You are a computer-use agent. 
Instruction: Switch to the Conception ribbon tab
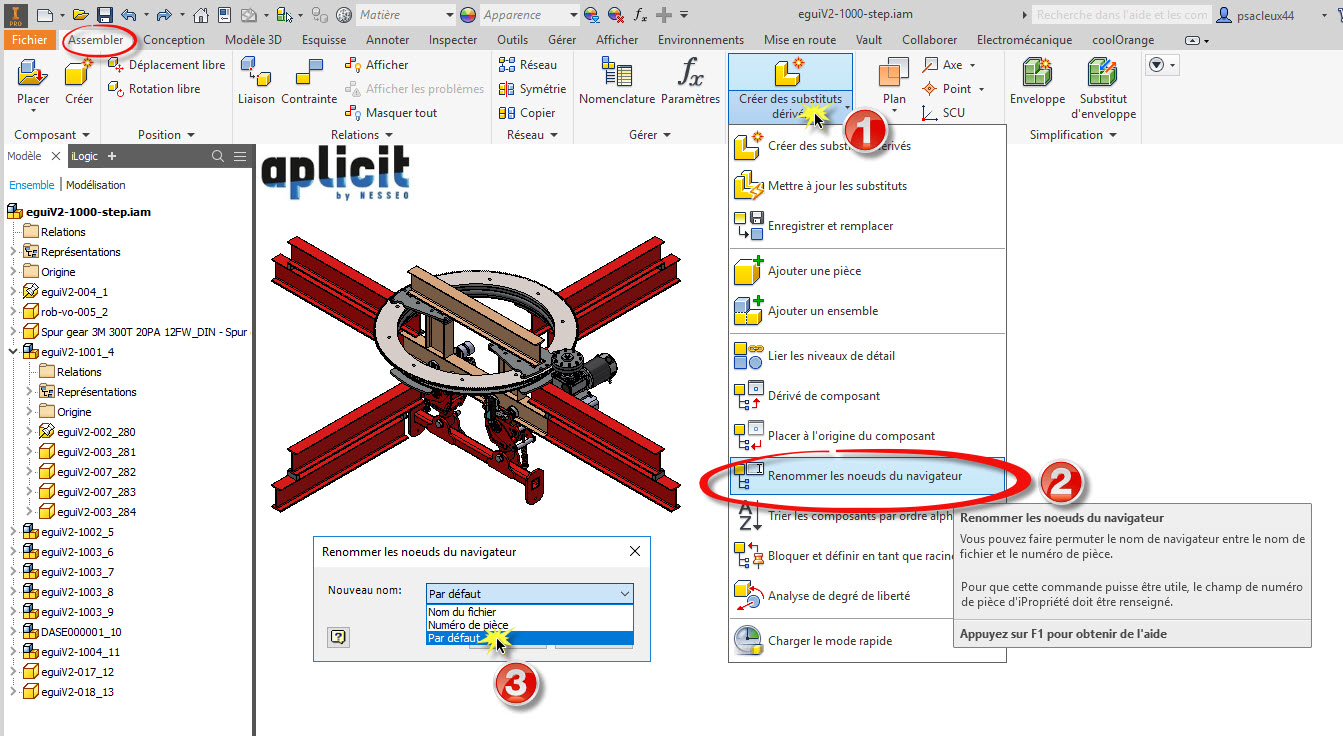click(x=174, y=40)
